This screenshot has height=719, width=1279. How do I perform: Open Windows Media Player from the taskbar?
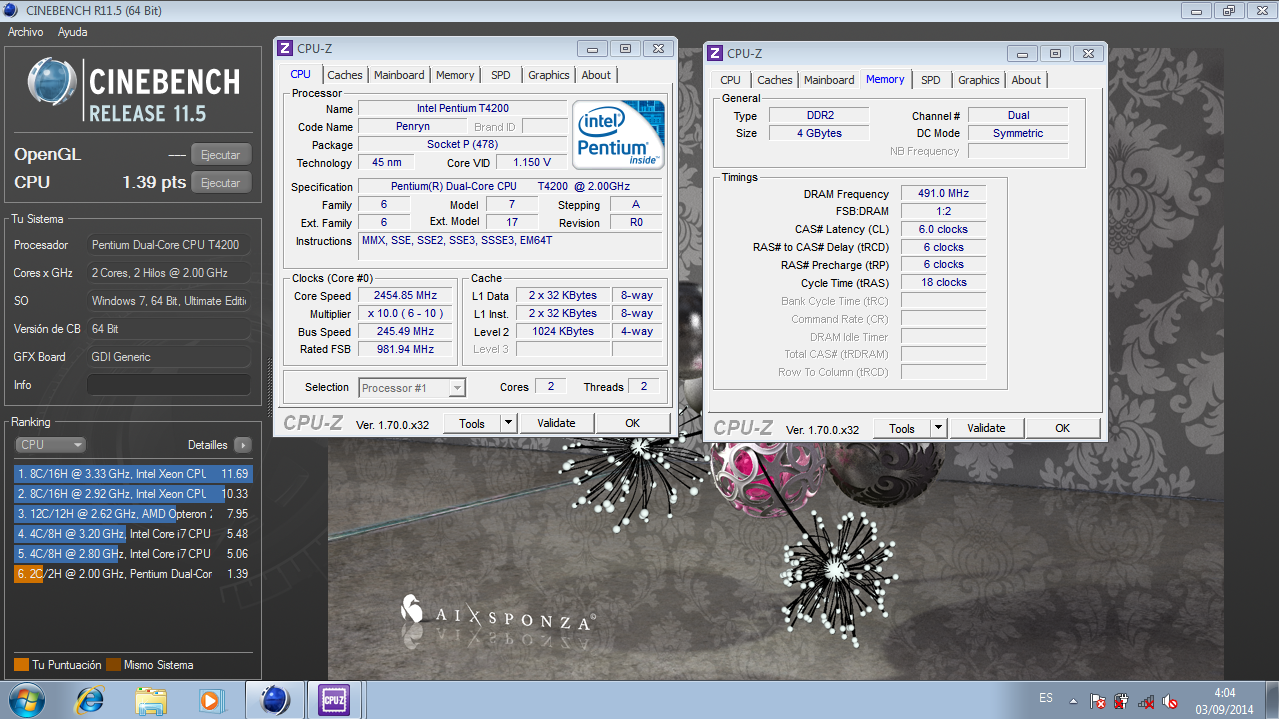pos(212,700)
